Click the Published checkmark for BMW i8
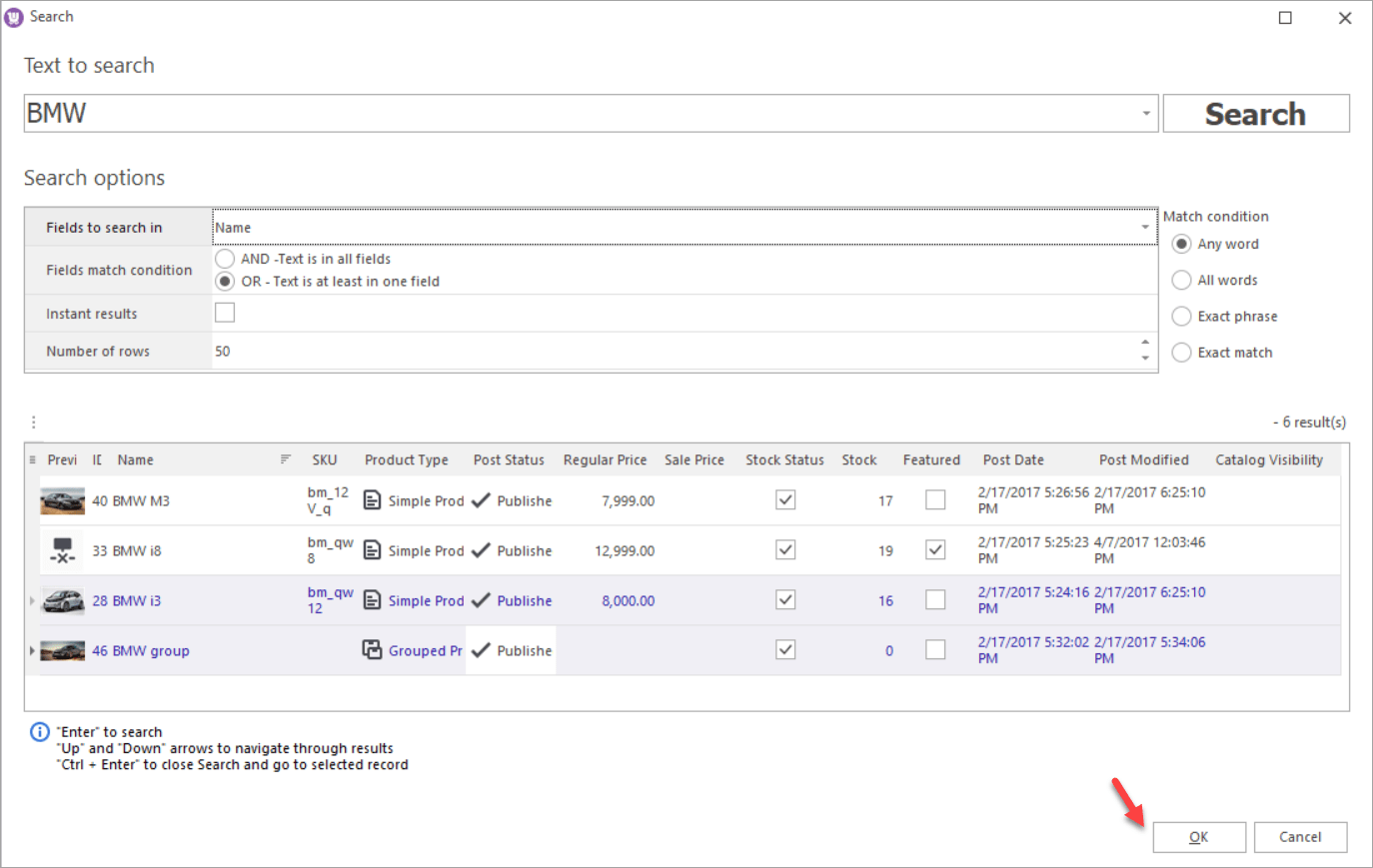 481,550
